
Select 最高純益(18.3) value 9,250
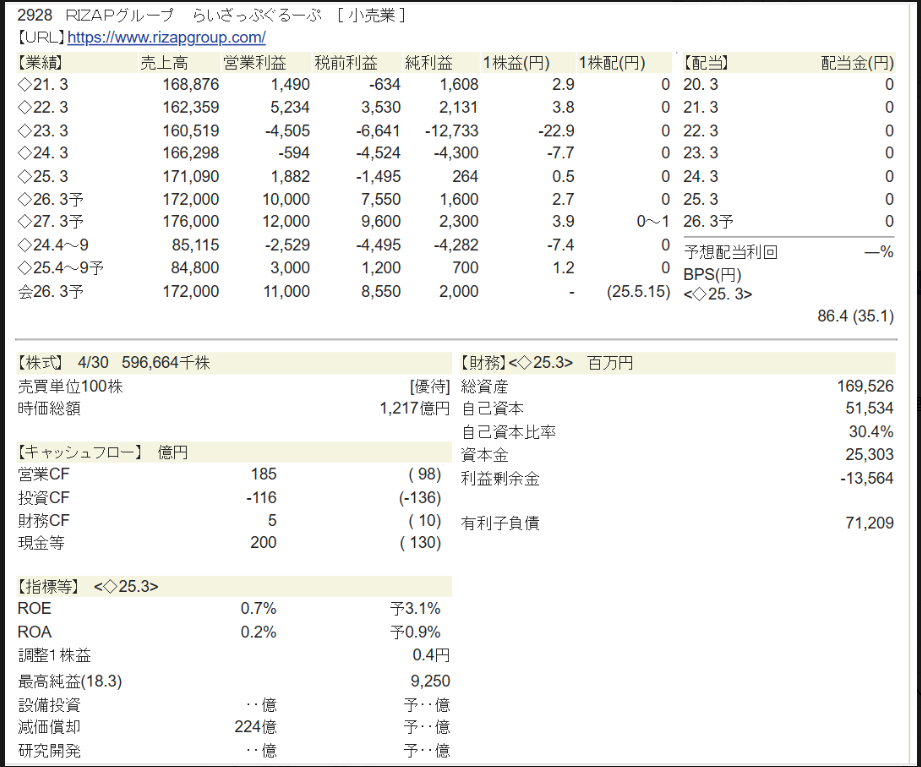431,681
